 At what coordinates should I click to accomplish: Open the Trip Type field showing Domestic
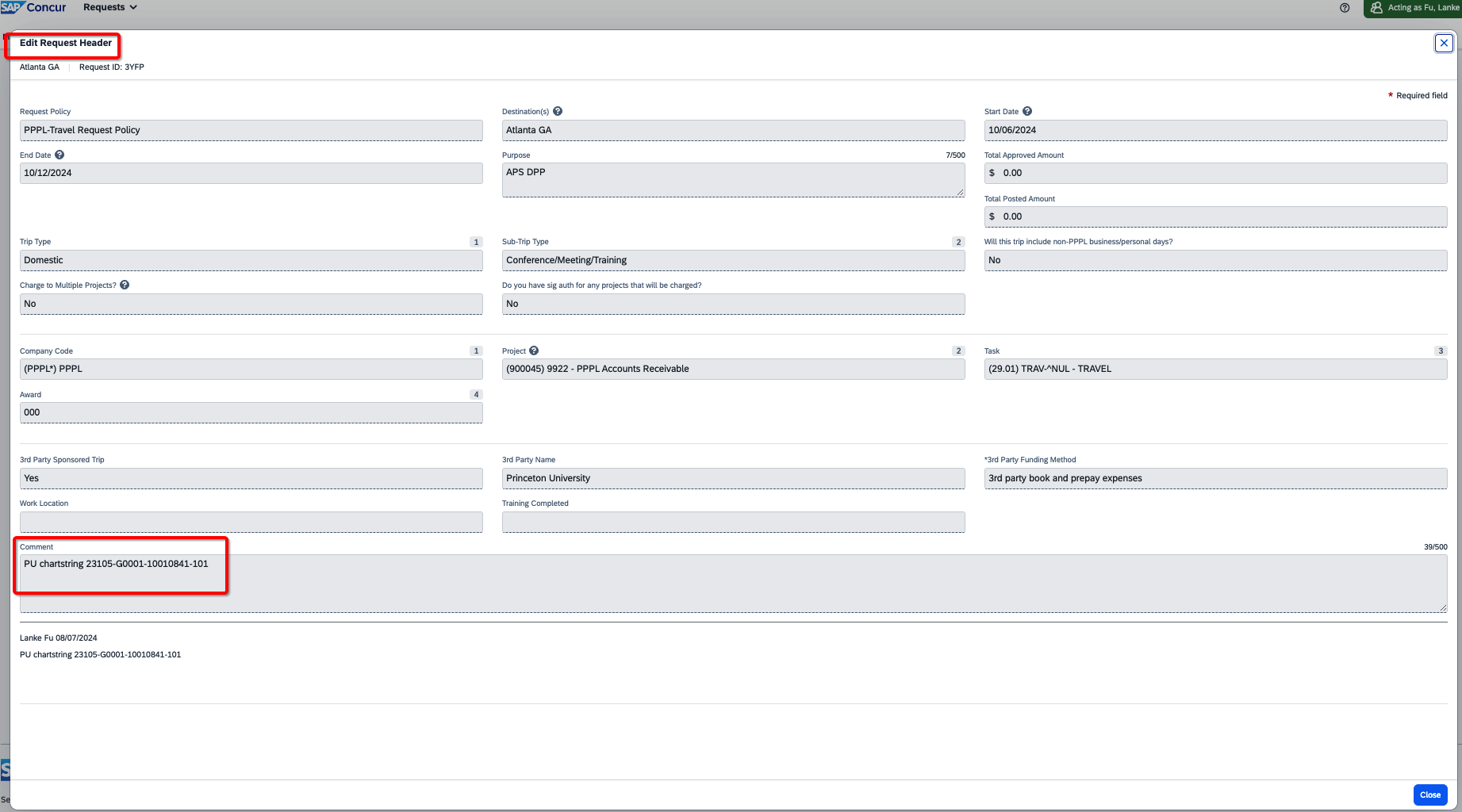(251, 260)
